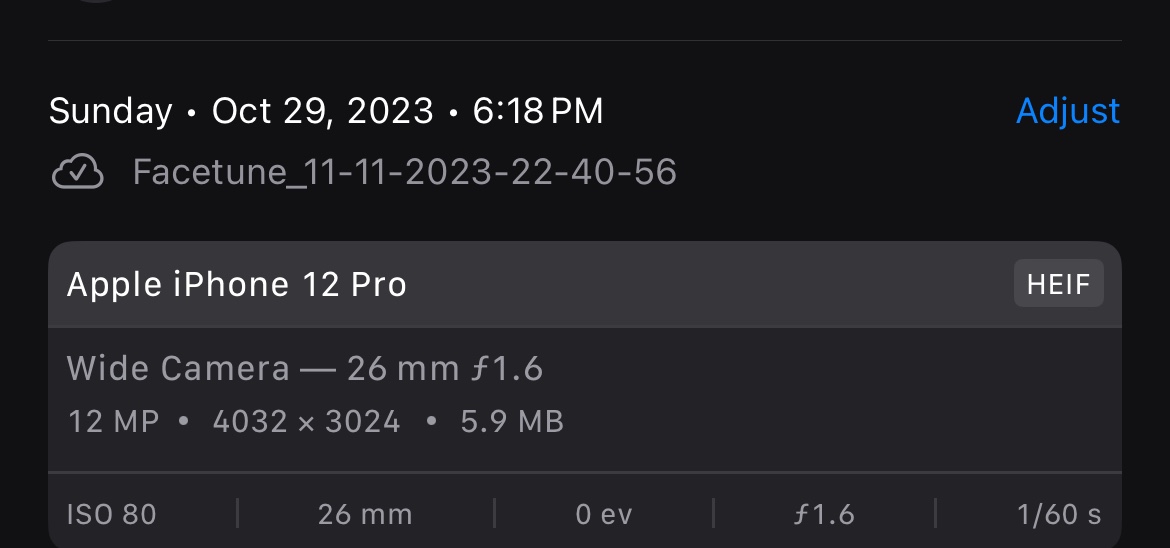The height and width of the screenshot is (548, 1170).
Task: Tap the 12 MP resolution label
Action: [x=113, y=422]
